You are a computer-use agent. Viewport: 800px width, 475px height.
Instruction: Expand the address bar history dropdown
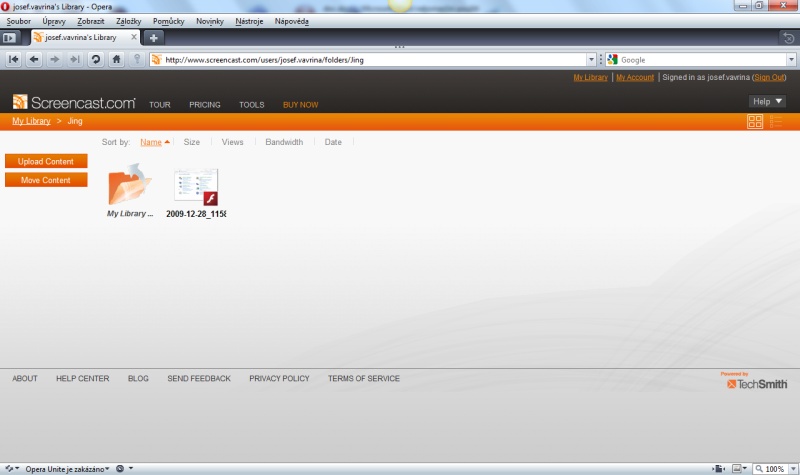click(591, 60)
